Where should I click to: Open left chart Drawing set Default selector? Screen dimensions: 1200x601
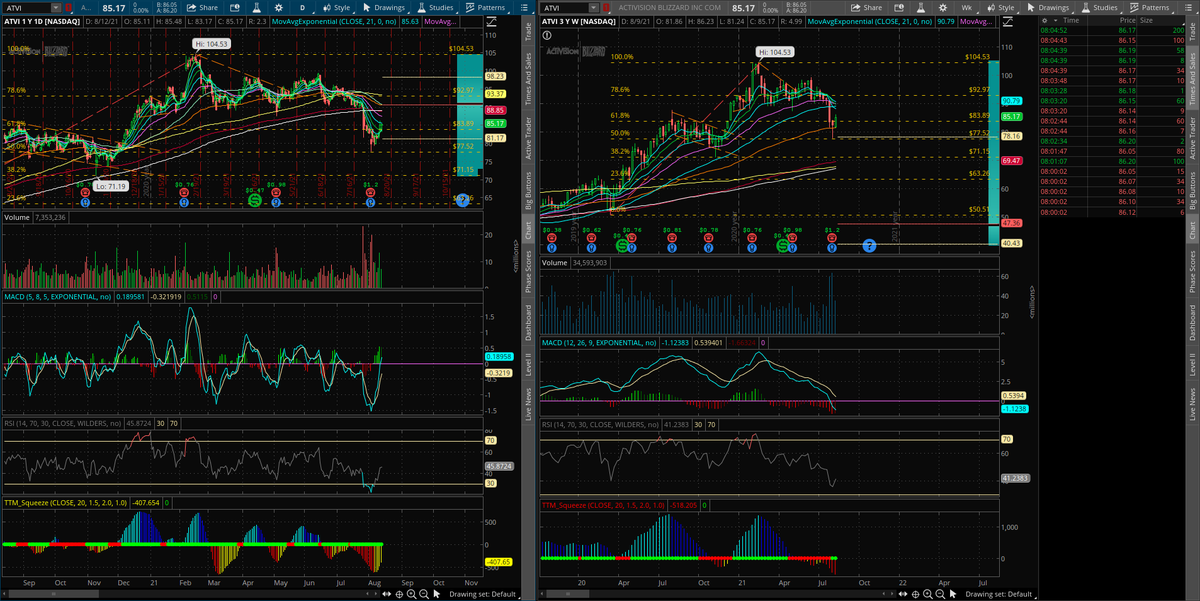click(x=483, y=594)
